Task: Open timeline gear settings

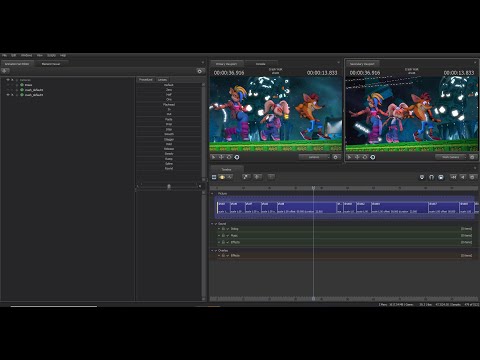Action: pos(472,177)
